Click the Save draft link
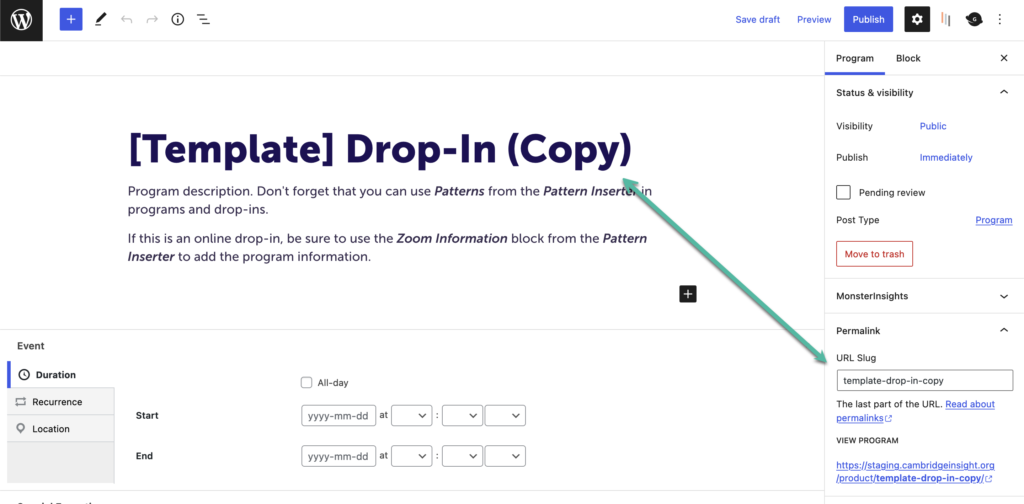The width and height of the screenshot is (1024, 504). [757, 19]
